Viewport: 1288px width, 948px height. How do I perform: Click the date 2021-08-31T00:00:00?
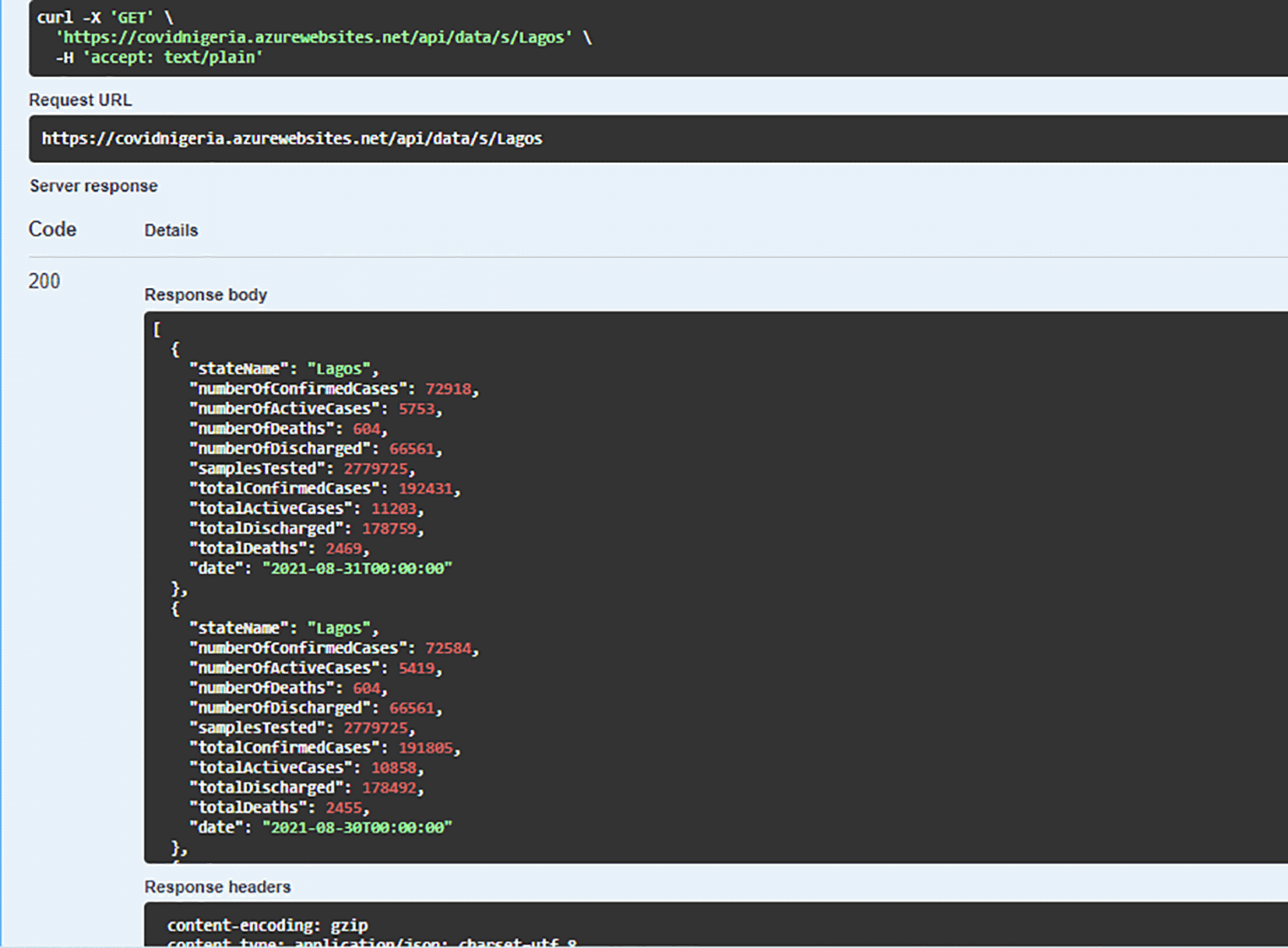coord(357,569)
